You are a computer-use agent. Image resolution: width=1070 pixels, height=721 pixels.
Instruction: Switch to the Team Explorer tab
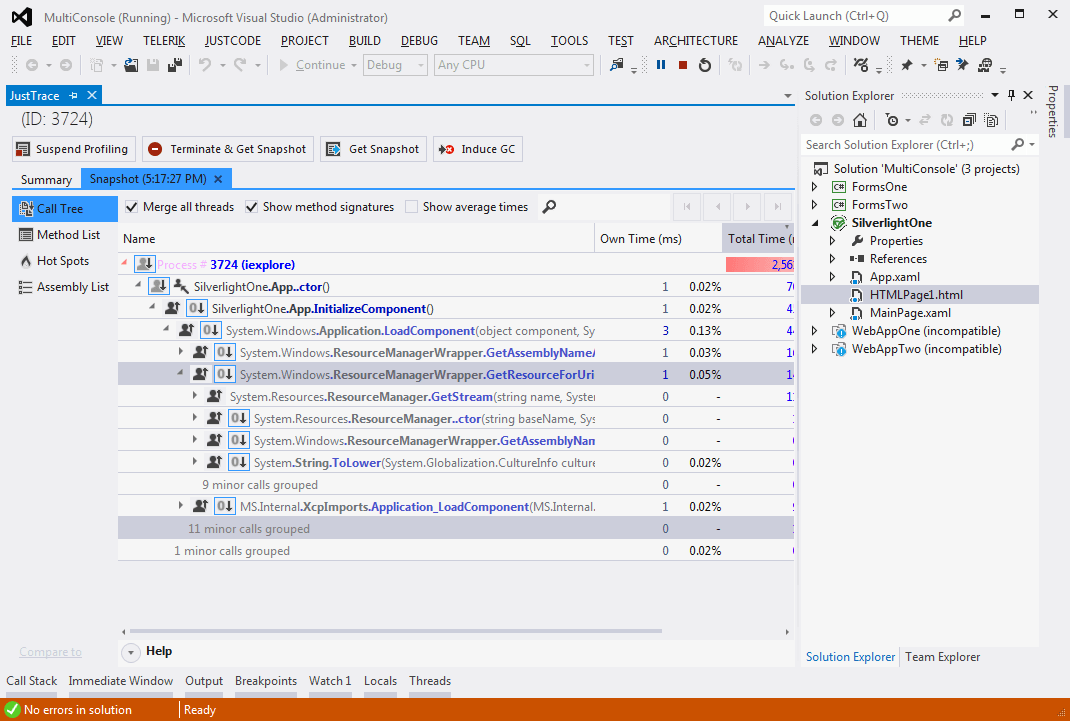tap(942, 657)
